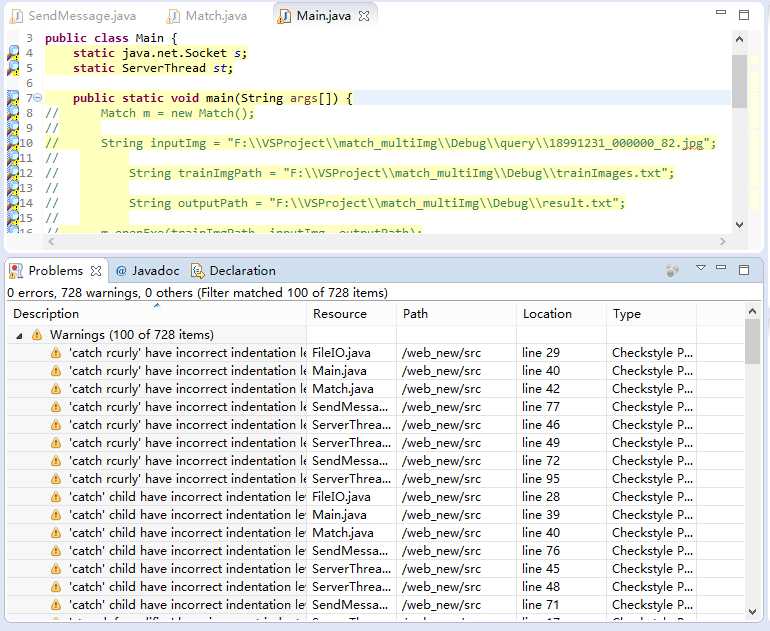The height and width of the screenshot is (631, 770).
Task: Sort problems by Resource column
Action: [x=352, y=314]
